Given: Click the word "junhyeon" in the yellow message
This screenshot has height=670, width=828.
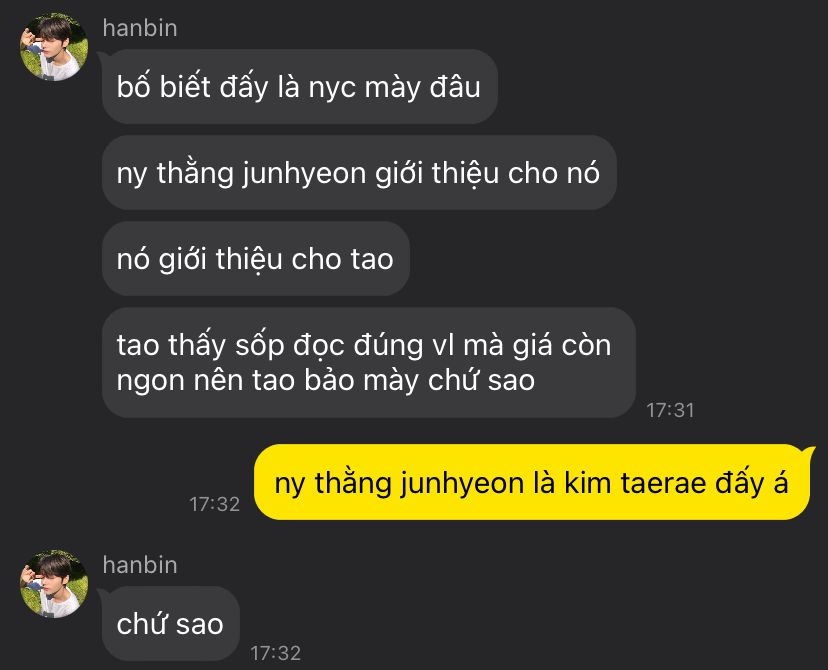Looking at the screenshot, I should click(x=461, y=484).
